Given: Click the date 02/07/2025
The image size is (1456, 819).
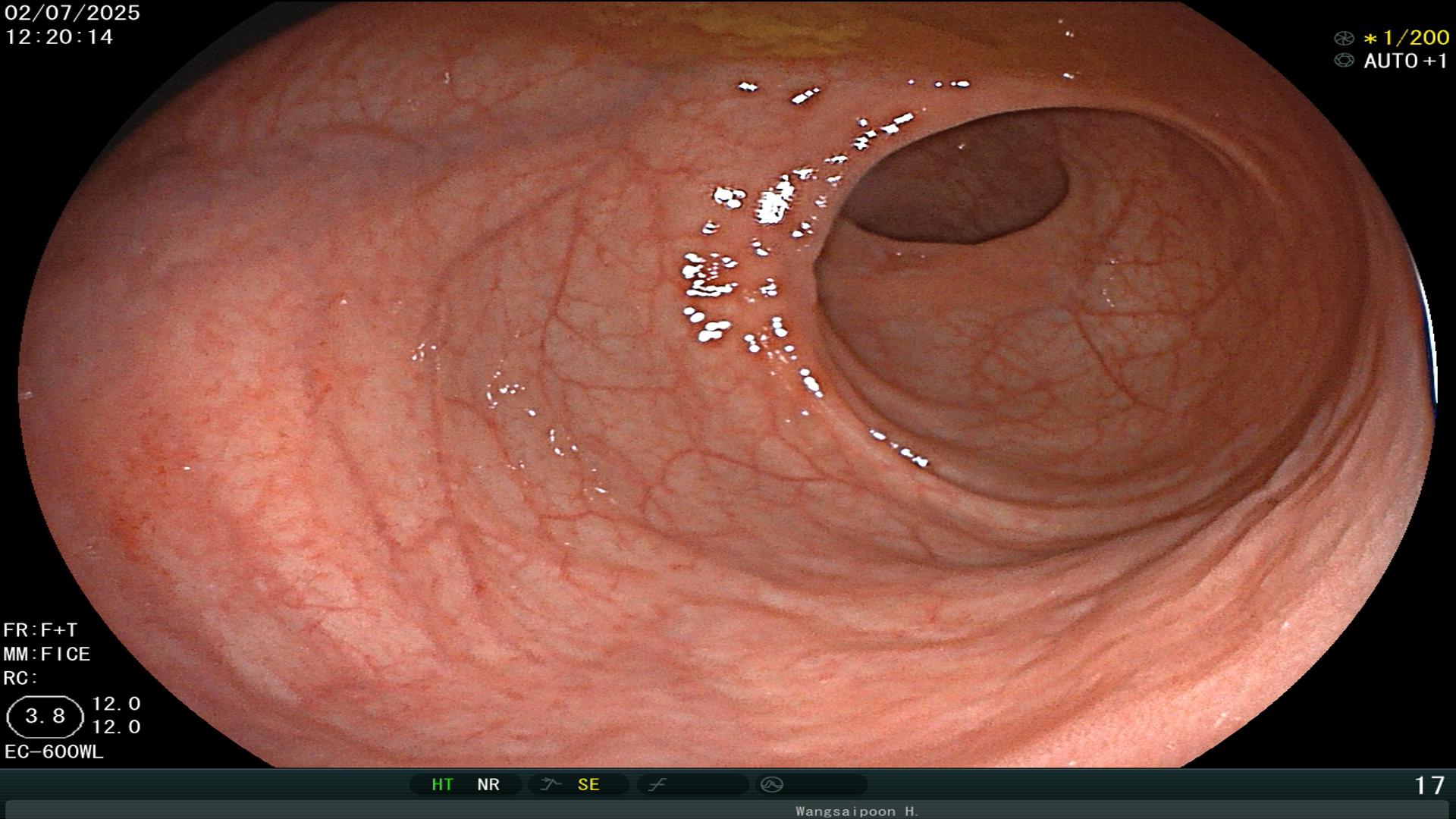Looking at the screenshot, I should tap(72, 13).
